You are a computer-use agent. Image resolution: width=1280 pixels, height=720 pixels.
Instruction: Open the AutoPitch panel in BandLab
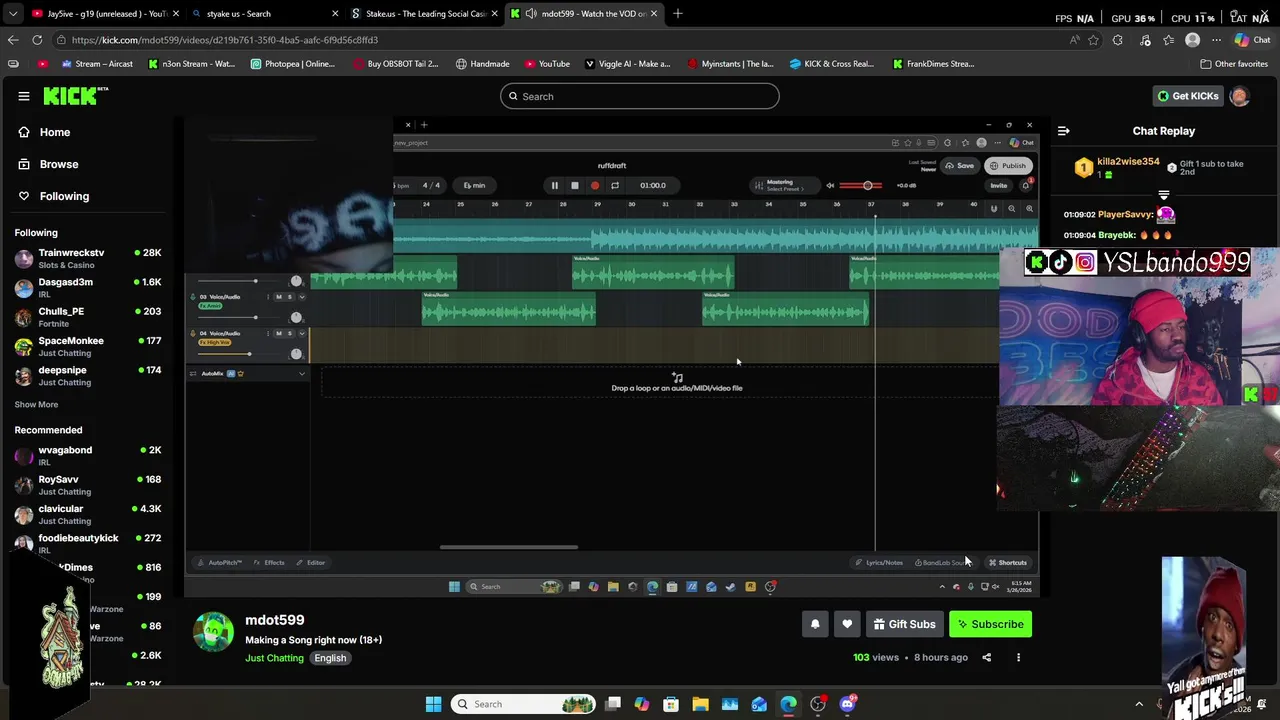point(220,562)
